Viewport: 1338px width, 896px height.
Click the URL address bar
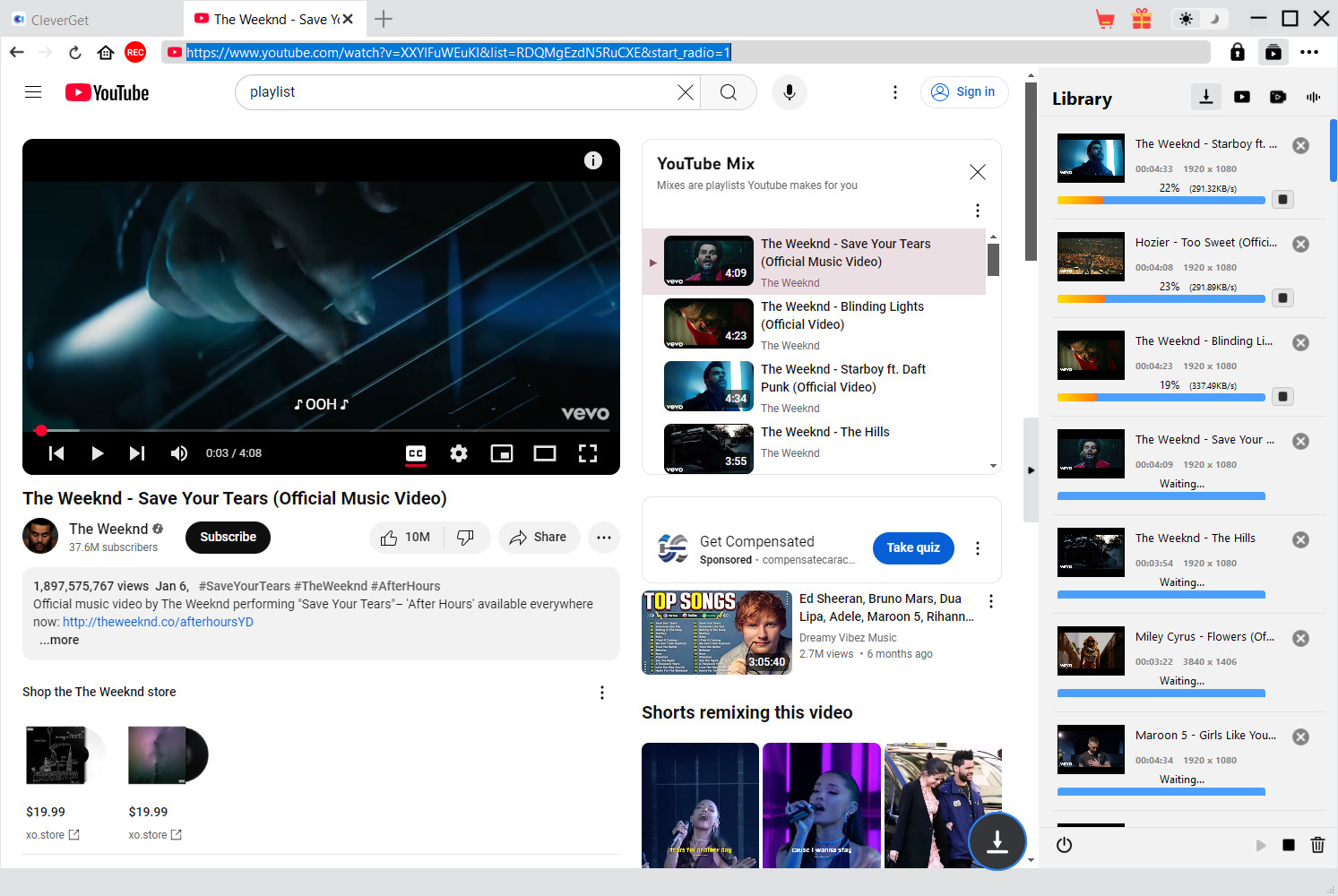(686, 52)
